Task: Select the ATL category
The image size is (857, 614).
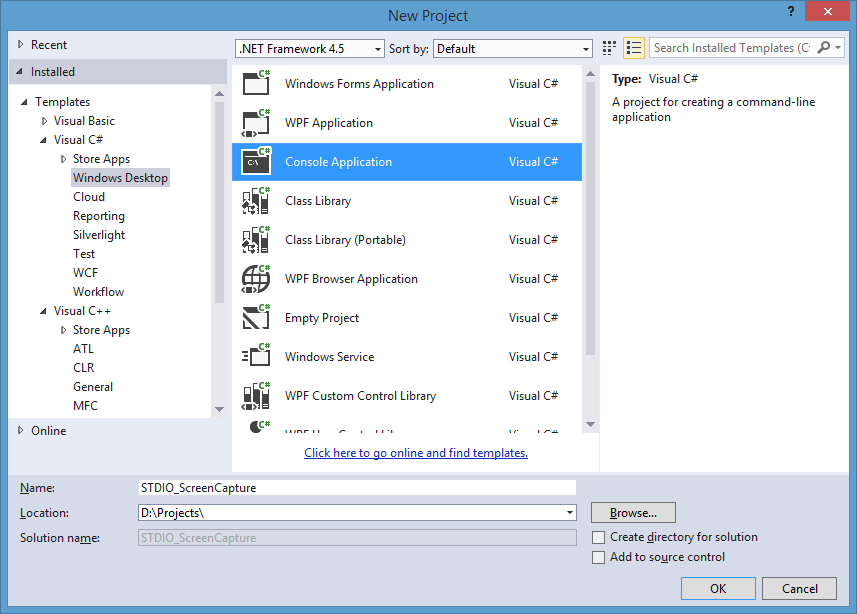Action: [84, 349]
